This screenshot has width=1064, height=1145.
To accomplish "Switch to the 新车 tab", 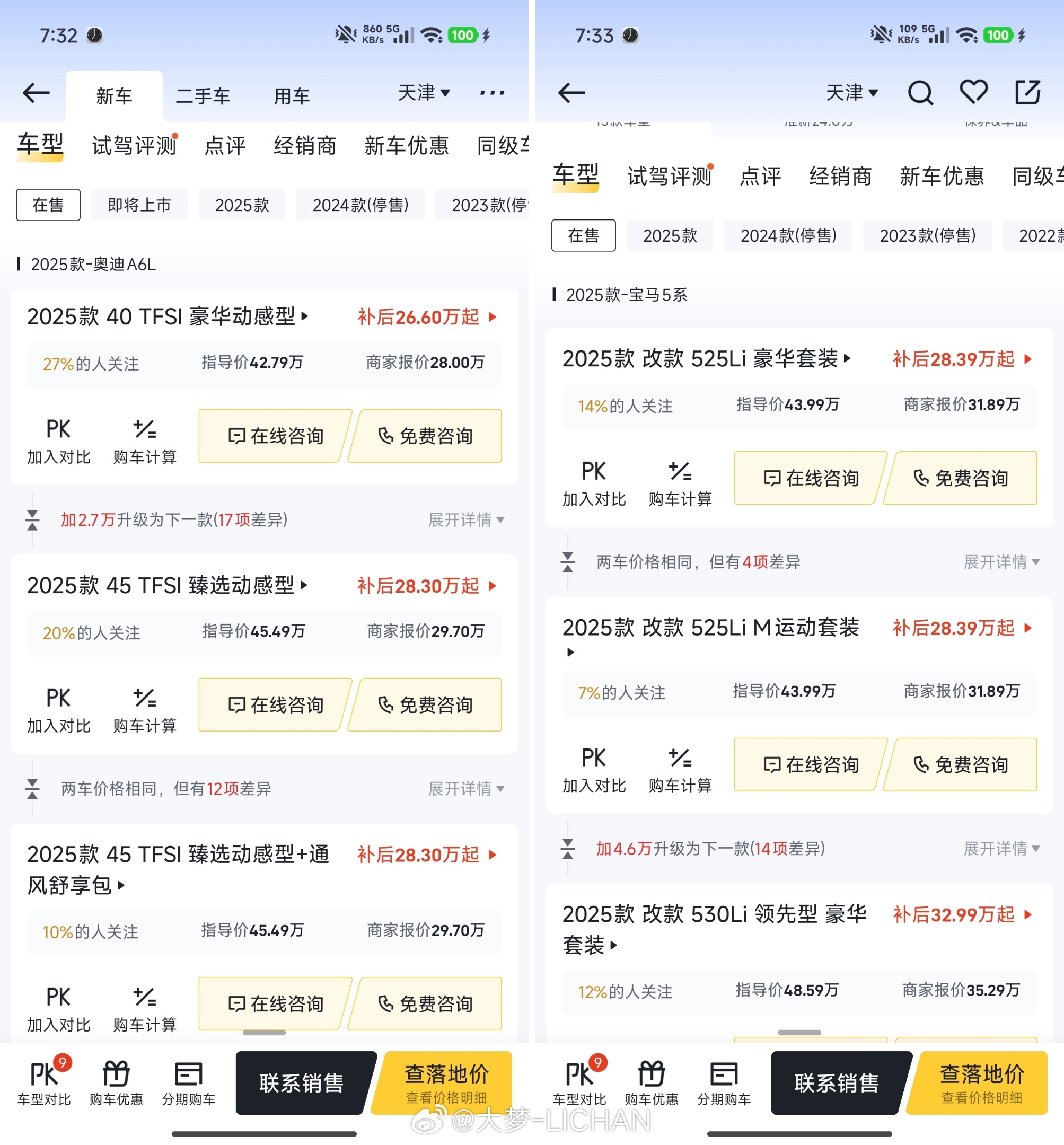I will [114, 96].
